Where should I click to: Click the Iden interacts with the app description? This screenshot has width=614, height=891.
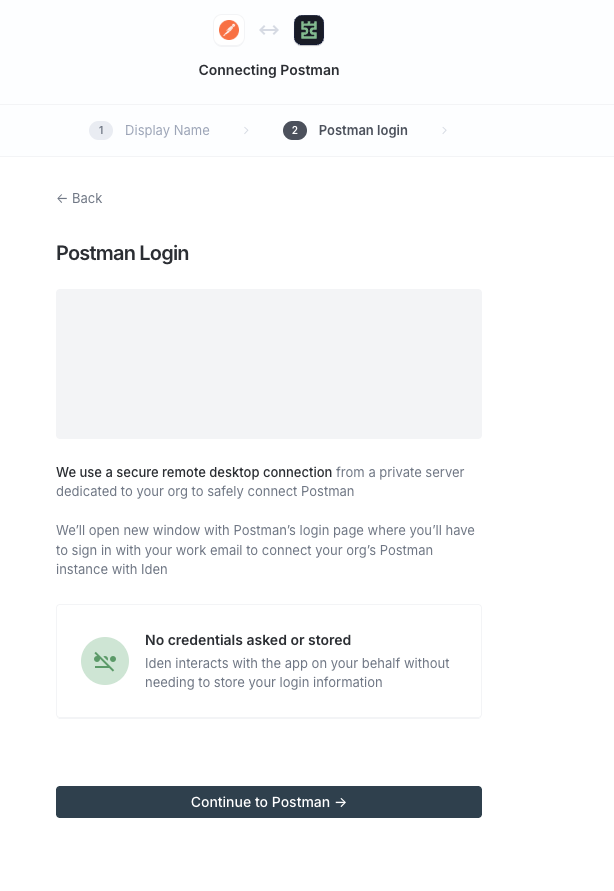(x=297, y=673)
